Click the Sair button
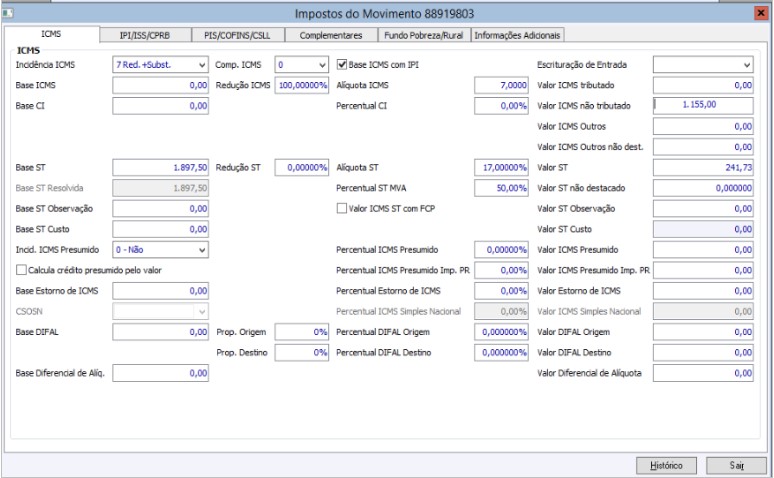 coord(736,465)
